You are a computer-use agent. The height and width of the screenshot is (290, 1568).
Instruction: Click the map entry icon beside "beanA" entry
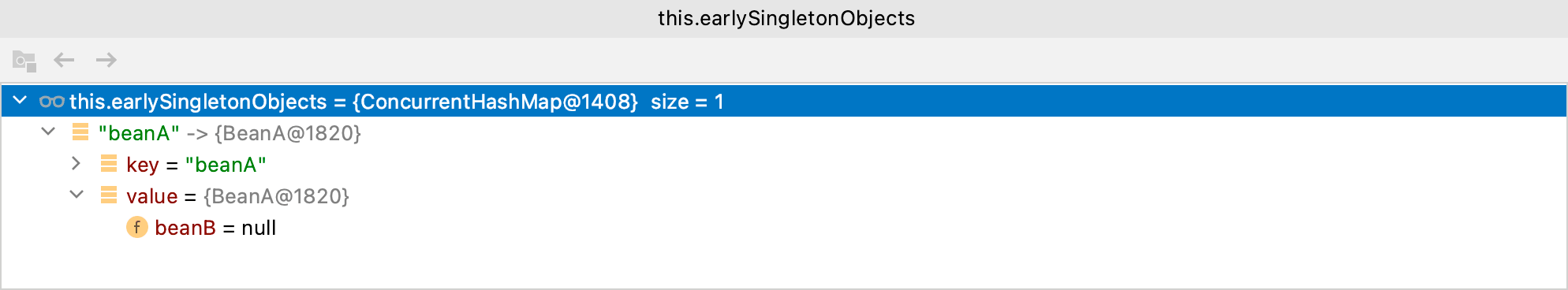pyautogui.click(x=80, y=132)
